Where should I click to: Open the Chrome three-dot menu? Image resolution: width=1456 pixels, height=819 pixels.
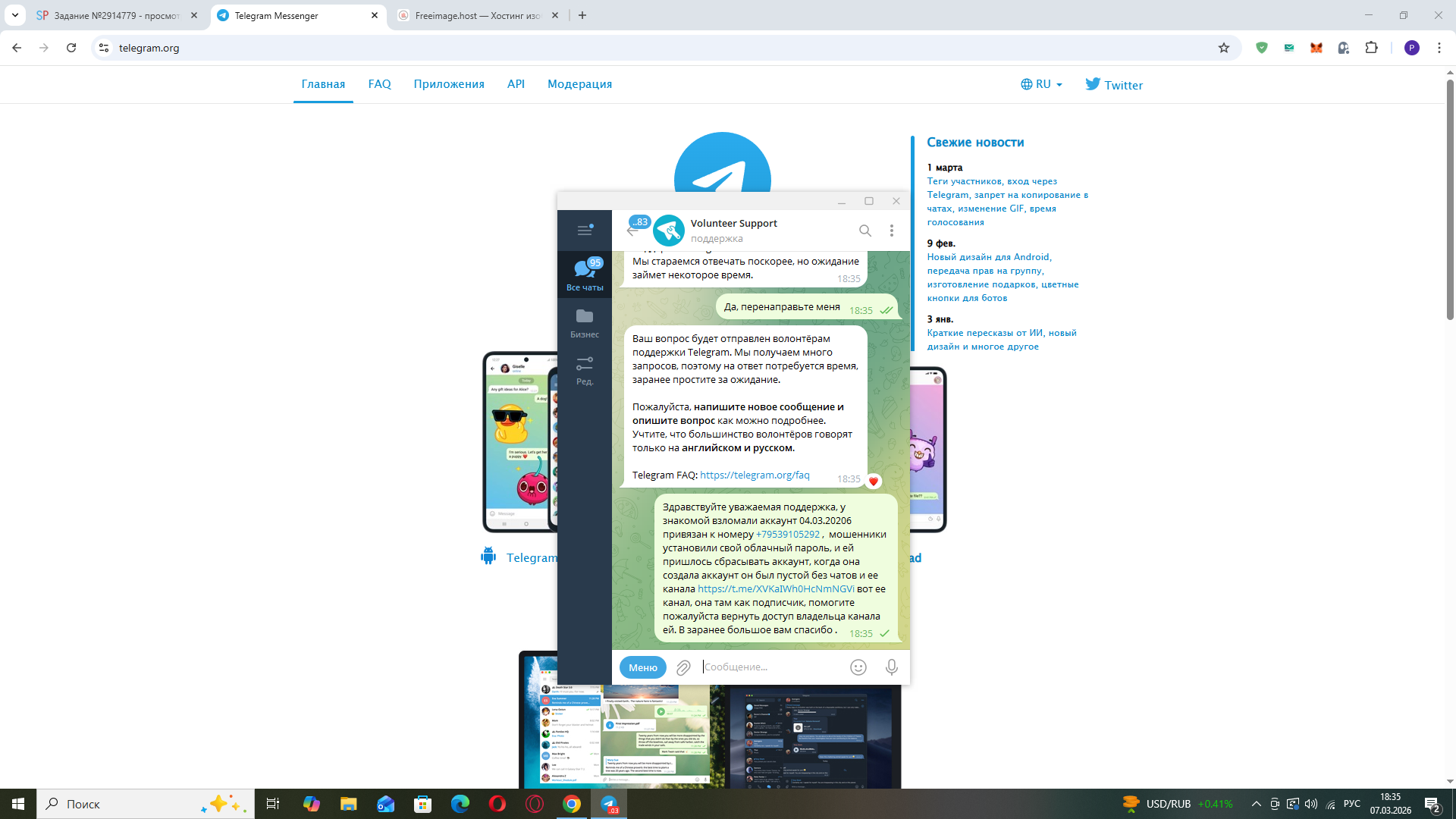pos(1439,48)
